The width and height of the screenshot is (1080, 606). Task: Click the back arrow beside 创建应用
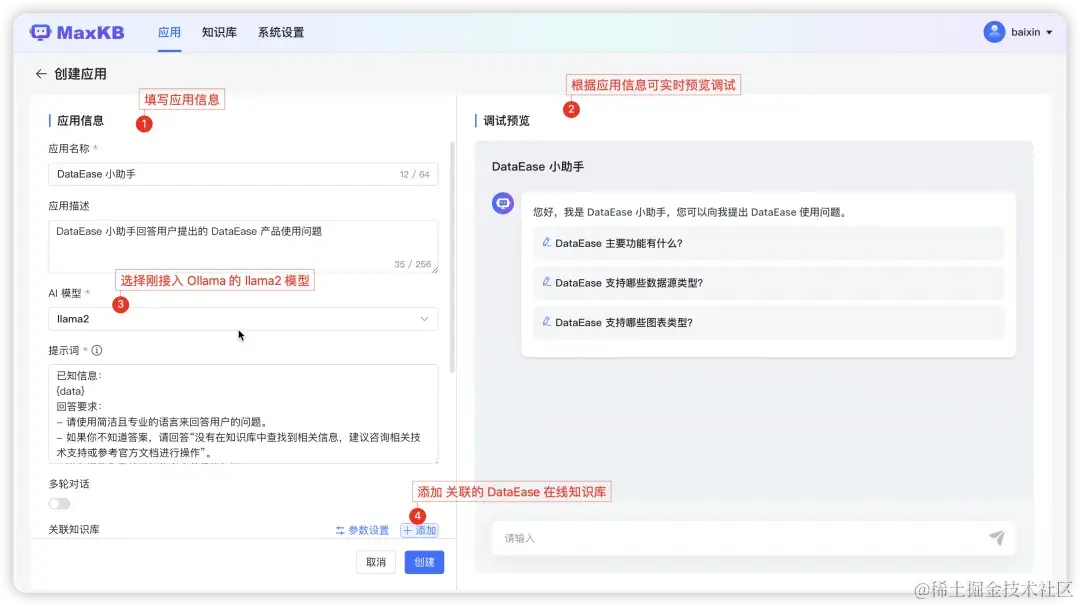pyautogui.click(x=41, y=74)
